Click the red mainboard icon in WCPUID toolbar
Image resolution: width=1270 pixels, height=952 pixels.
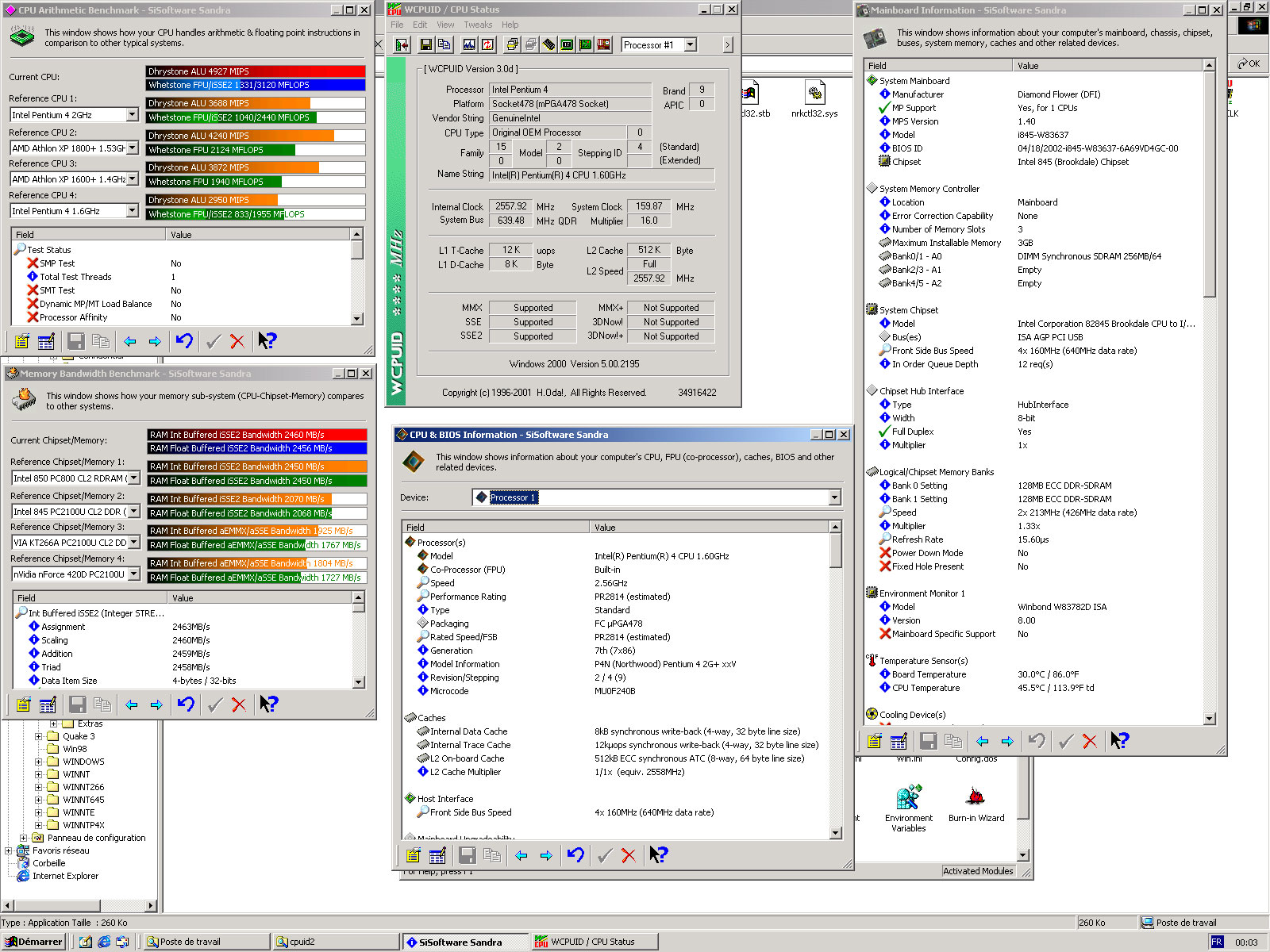pos(603,44)
